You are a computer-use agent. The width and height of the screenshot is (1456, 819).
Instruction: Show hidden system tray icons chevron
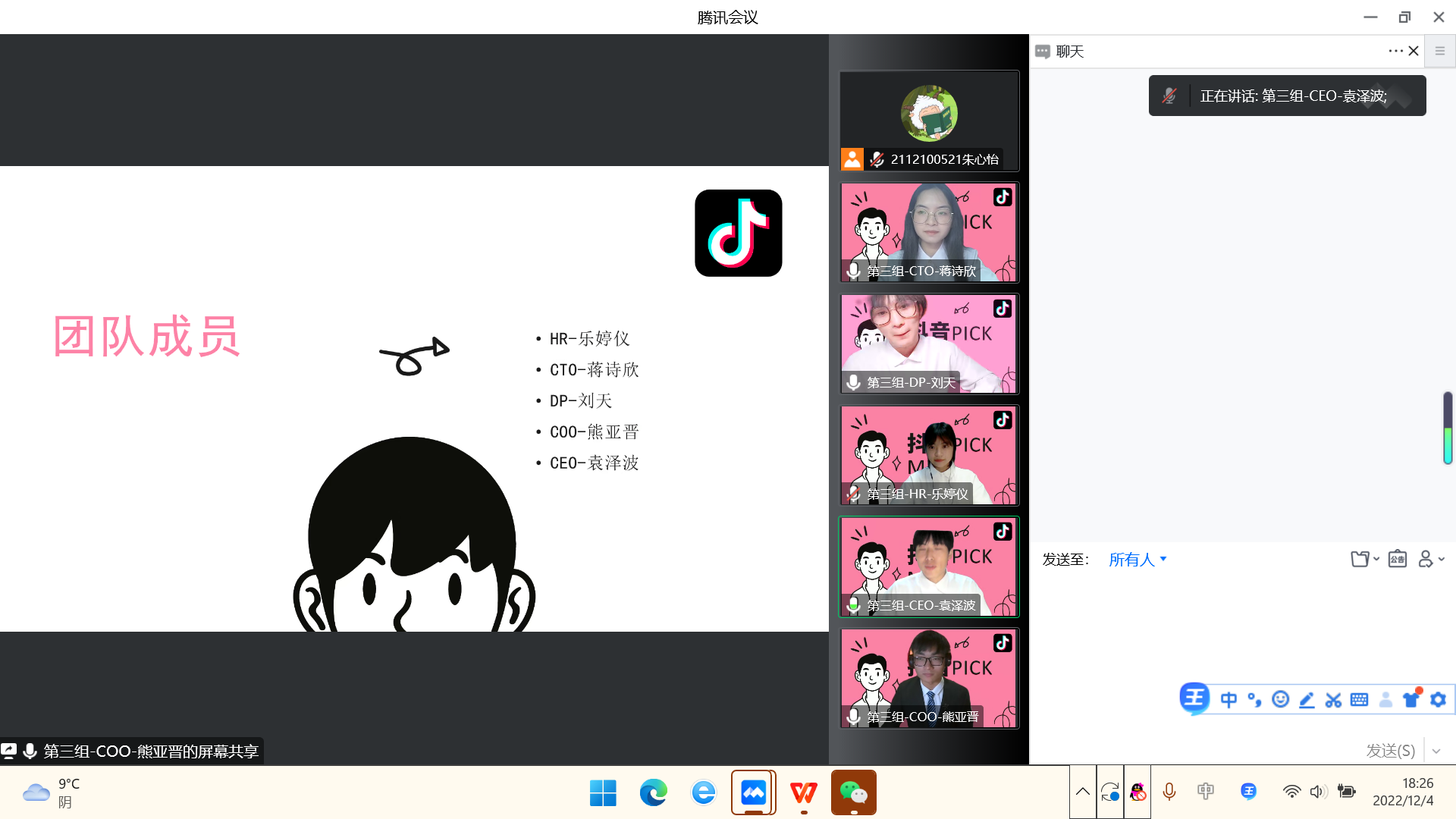point(1083,792)
